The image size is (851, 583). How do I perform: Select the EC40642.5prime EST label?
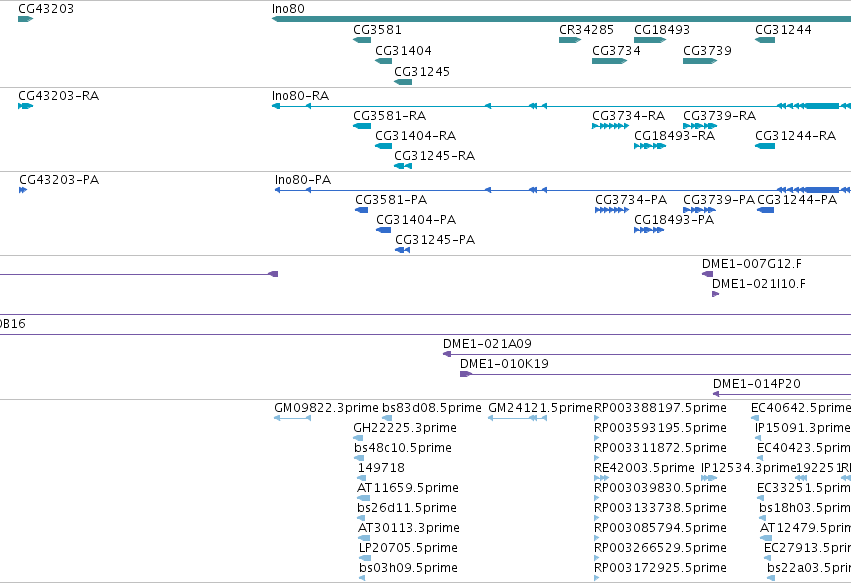(x=801, y=408)
